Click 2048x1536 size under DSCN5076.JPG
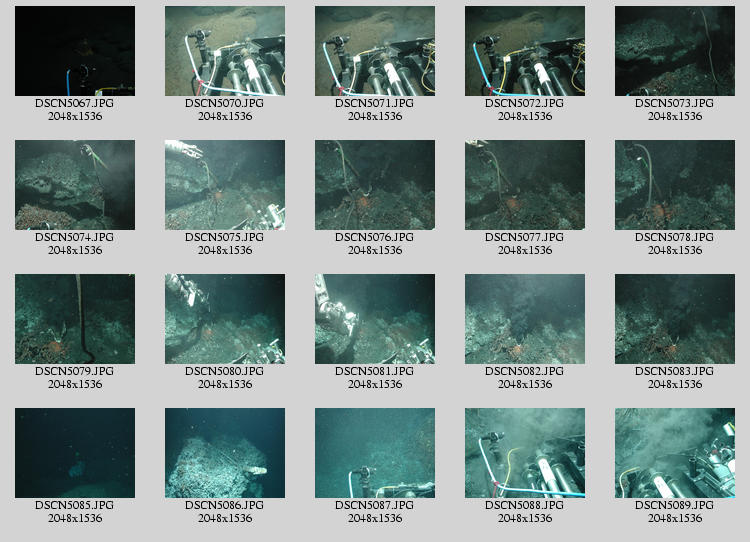Image resolution: width=750 pixels, height=542 pixels. 375,250
